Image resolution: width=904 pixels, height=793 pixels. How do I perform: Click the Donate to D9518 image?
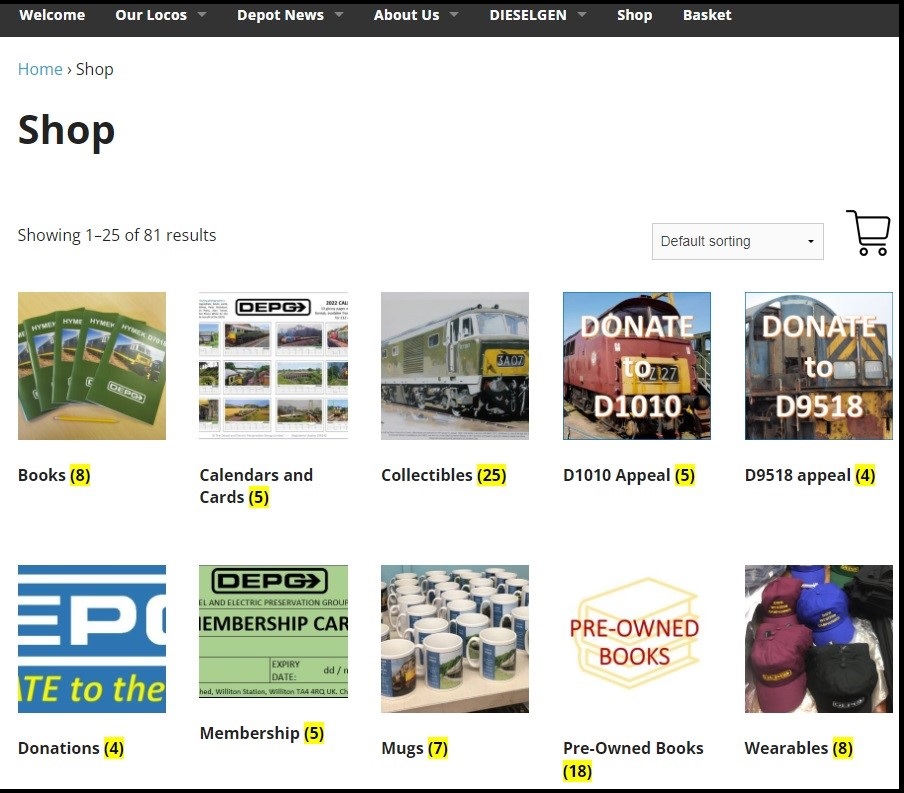pyautogui.click(x=819, y=366)
